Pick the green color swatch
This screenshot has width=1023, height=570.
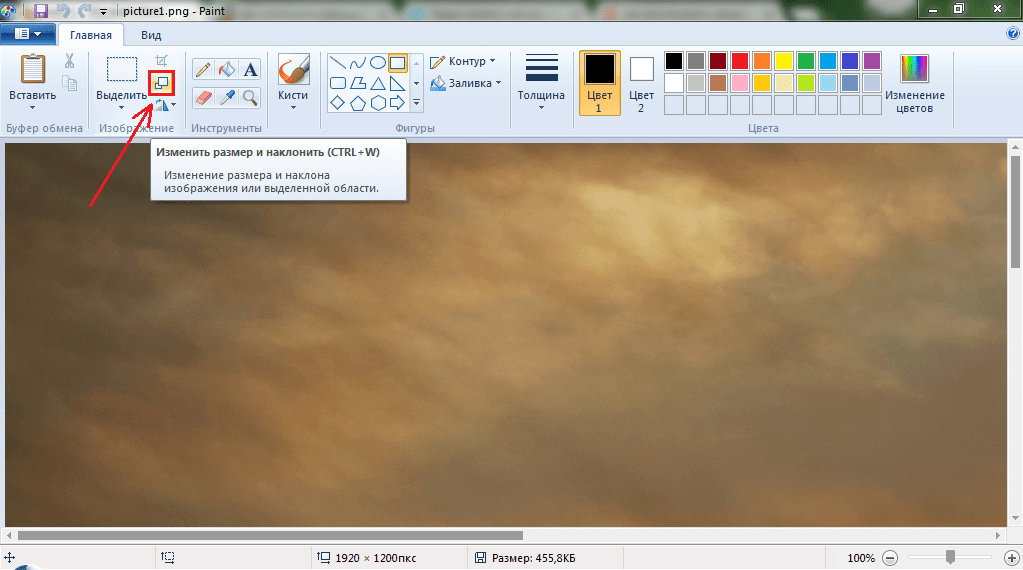(806, 61)
